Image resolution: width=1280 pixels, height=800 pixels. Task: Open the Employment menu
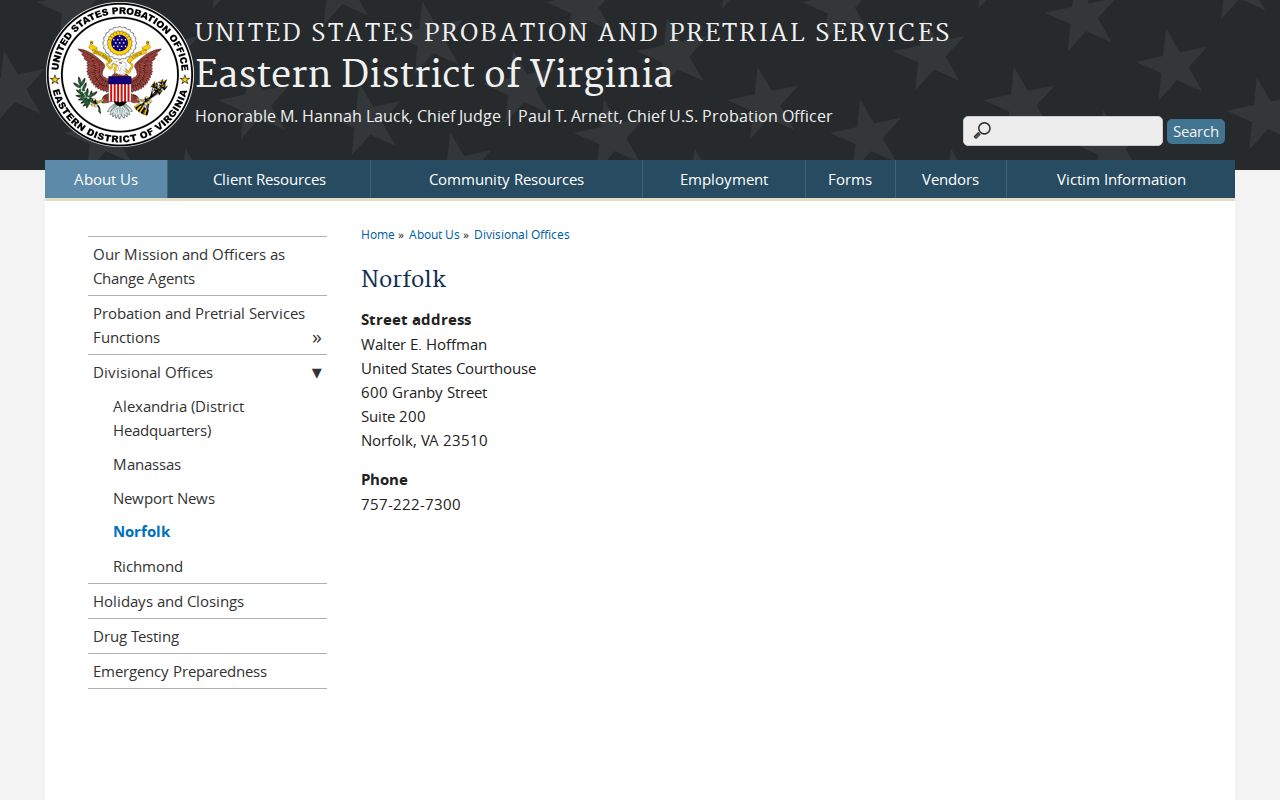click(x=724, y=180)
